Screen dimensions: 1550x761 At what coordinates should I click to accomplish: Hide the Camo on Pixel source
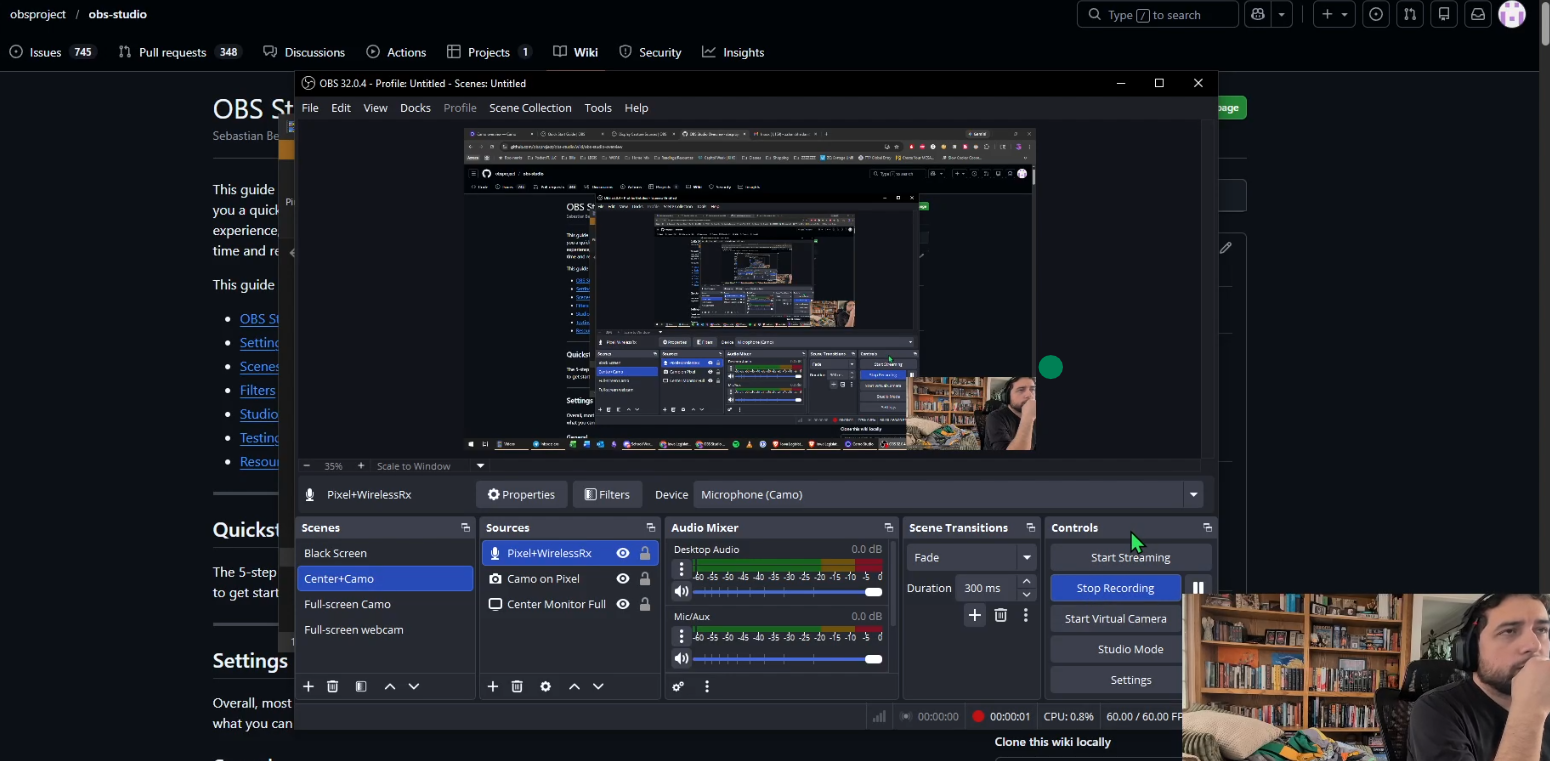(623, 578)
